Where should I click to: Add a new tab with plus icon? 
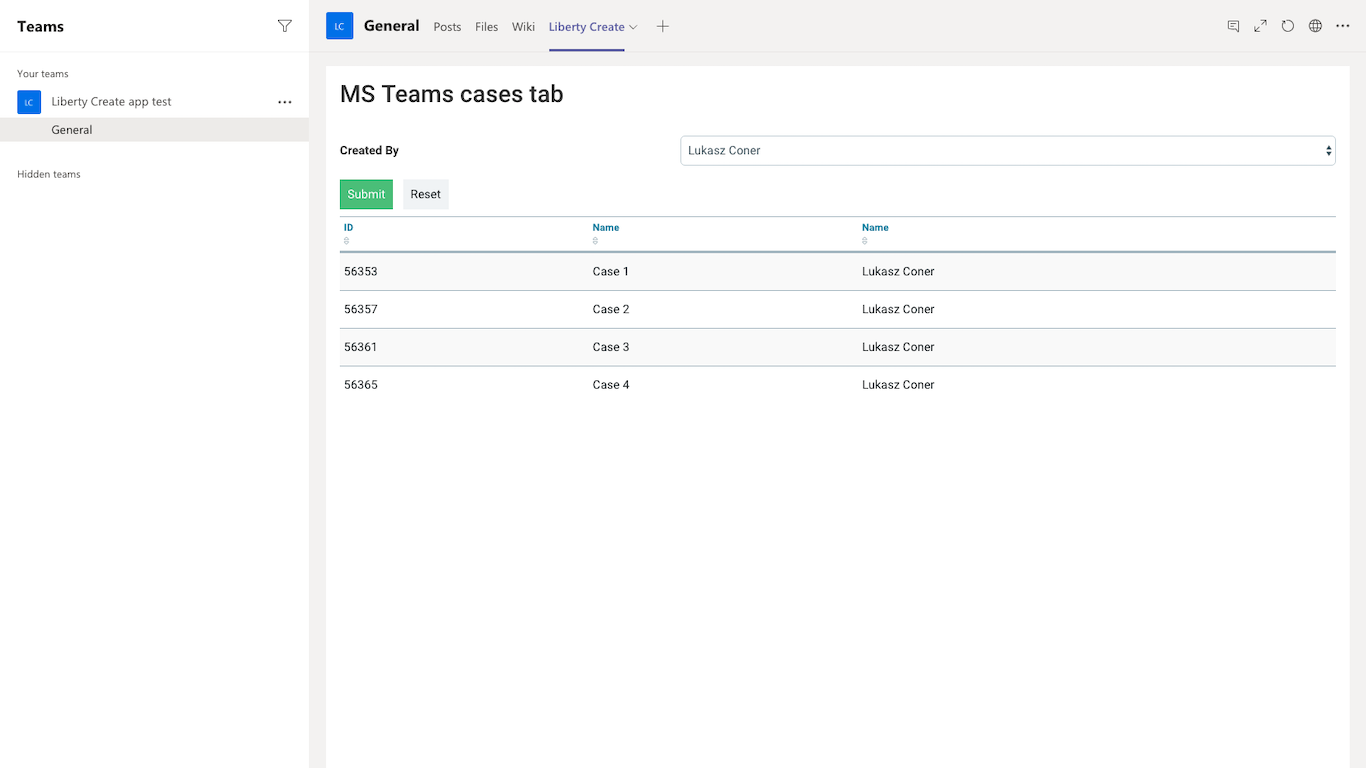click(x=662, y=27)
